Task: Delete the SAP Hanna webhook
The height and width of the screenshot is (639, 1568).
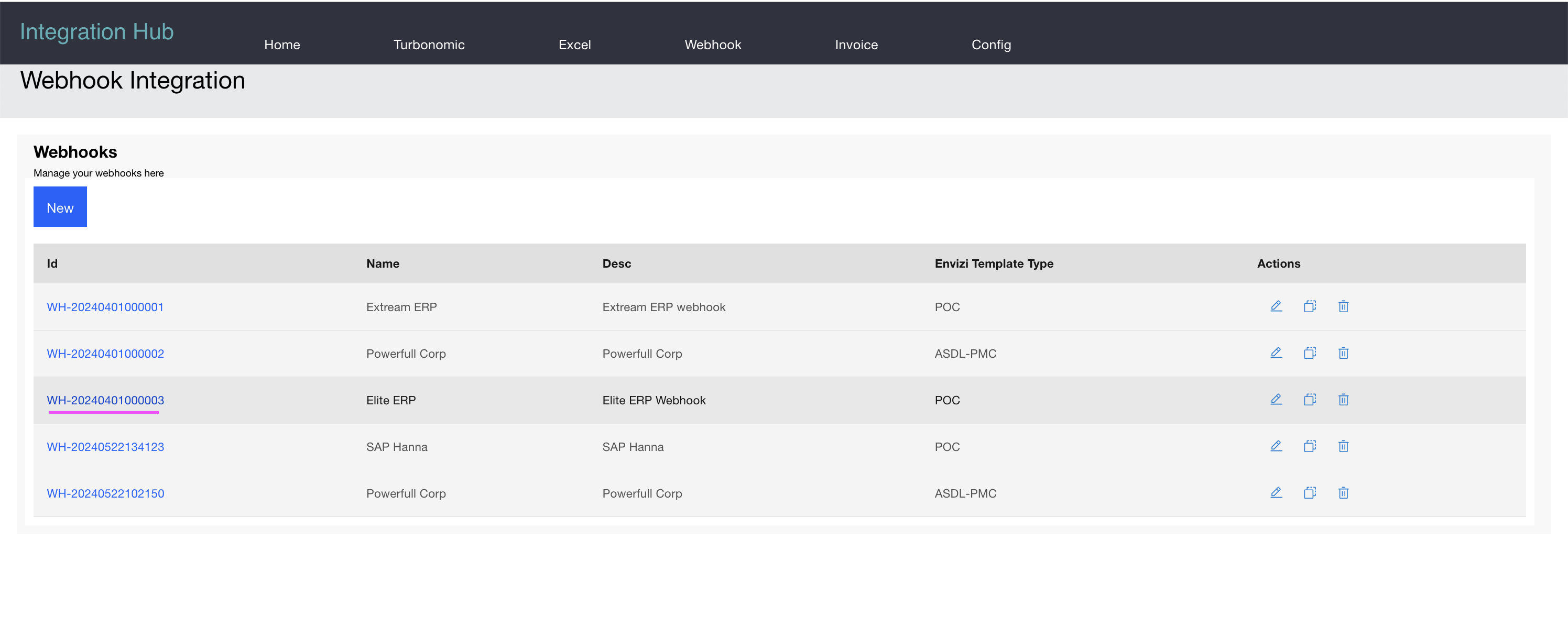Action: [x=1343, y=446]
